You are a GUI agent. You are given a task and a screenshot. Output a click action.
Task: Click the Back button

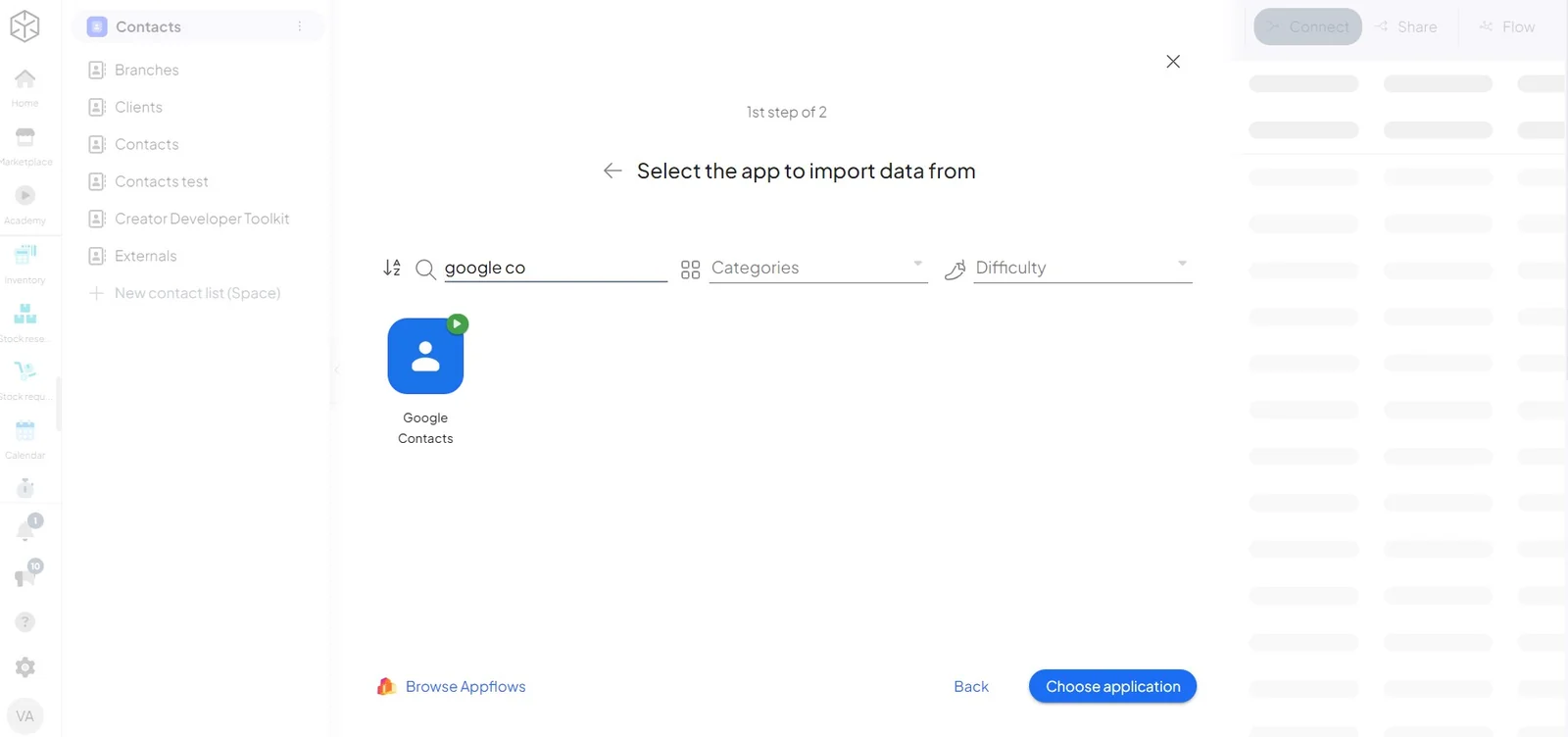pos(971,686)
